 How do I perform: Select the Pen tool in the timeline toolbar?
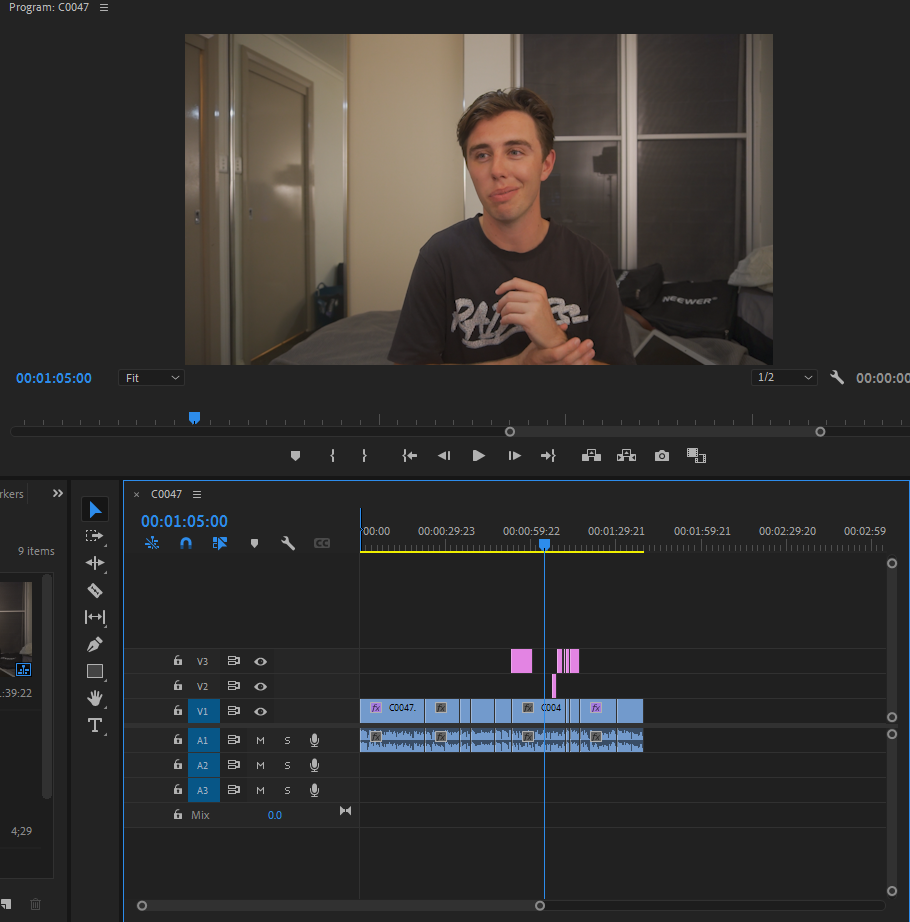pyautogui.click(x=95, y=644)
